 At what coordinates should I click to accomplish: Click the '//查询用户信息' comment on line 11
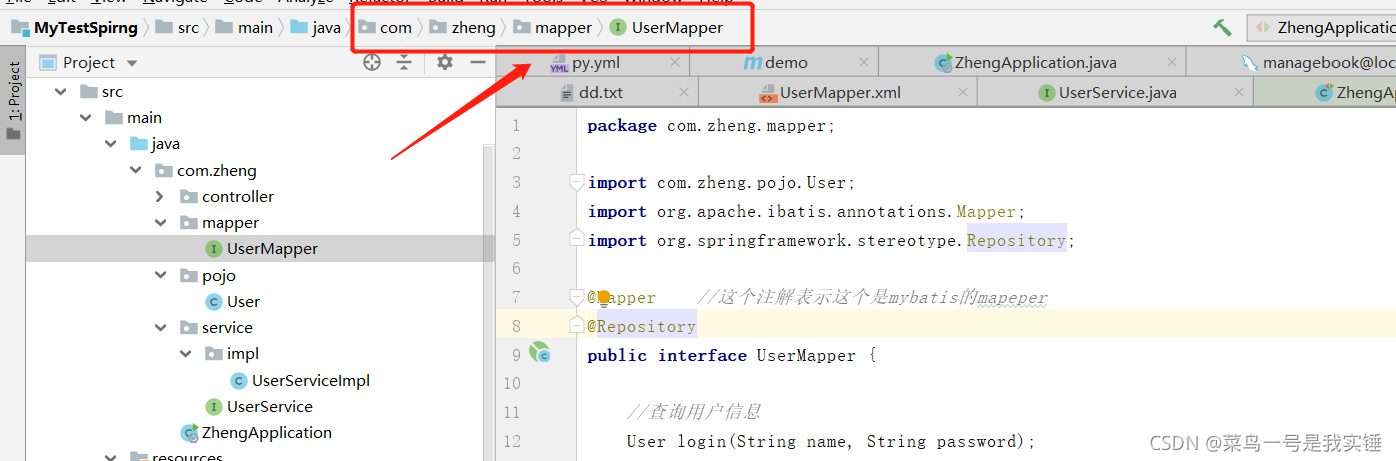click(694, 411)
